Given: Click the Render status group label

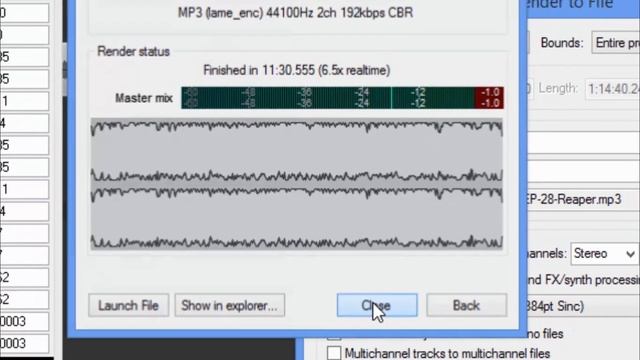Looking at the screenshot, I should coord(133,51).
